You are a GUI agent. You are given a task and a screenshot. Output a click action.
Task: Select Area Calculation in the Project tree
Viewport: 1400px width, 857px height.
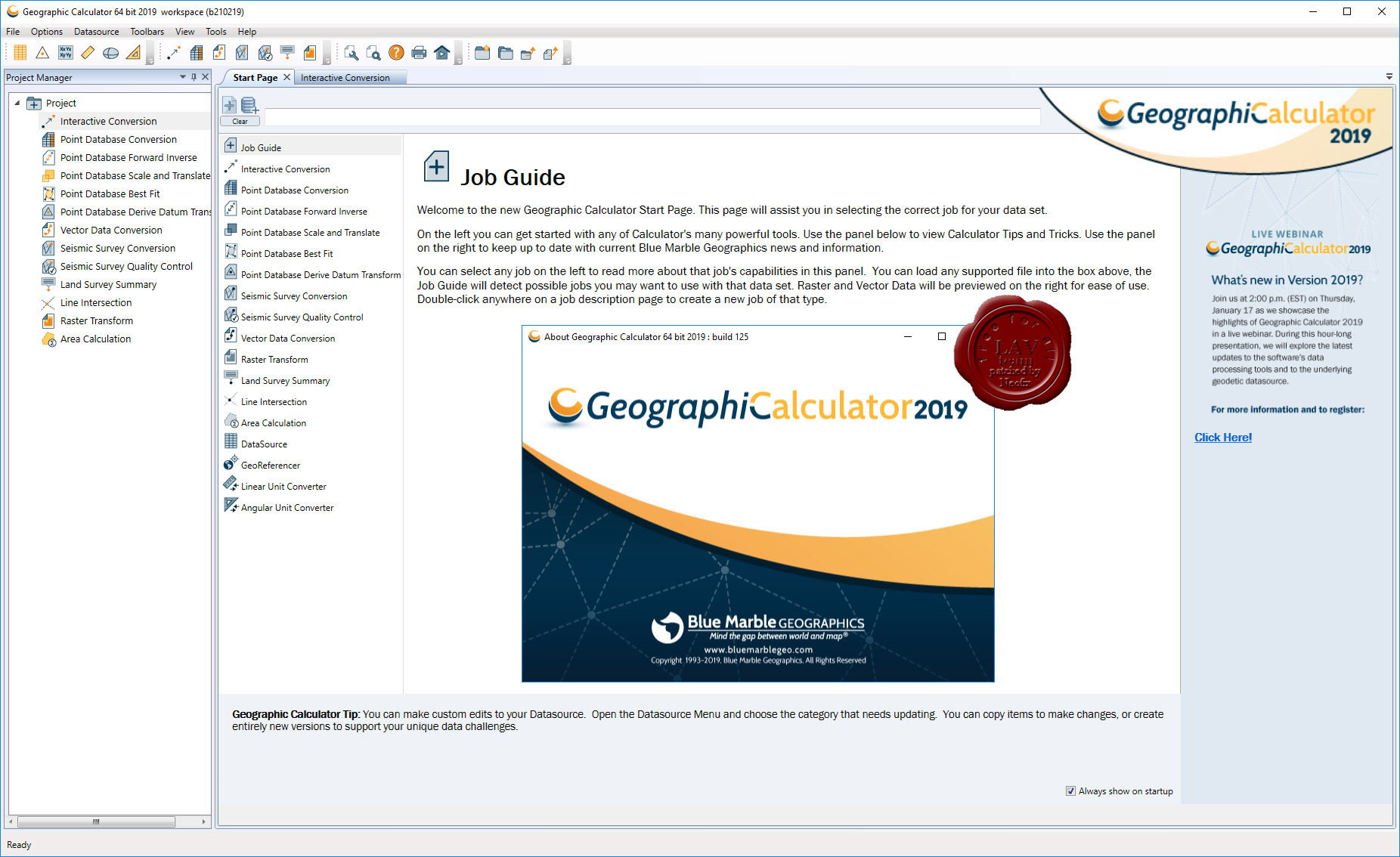(95, 339)
